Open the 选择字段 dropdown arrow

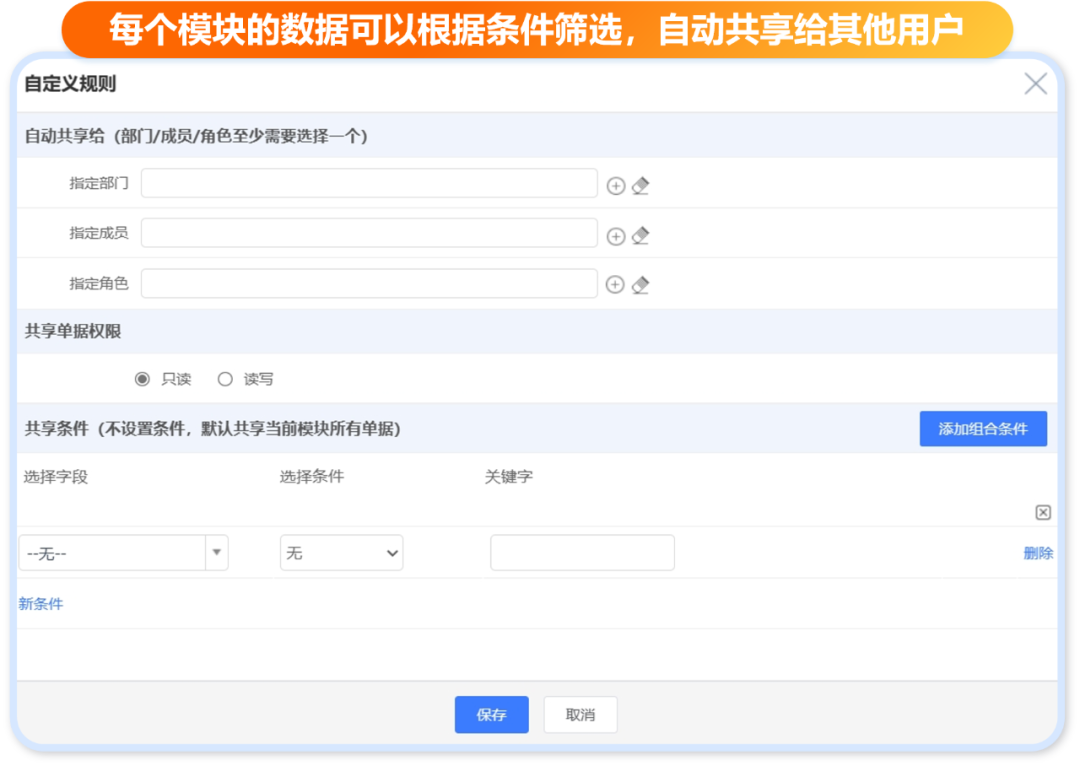(x=217, y=553)
